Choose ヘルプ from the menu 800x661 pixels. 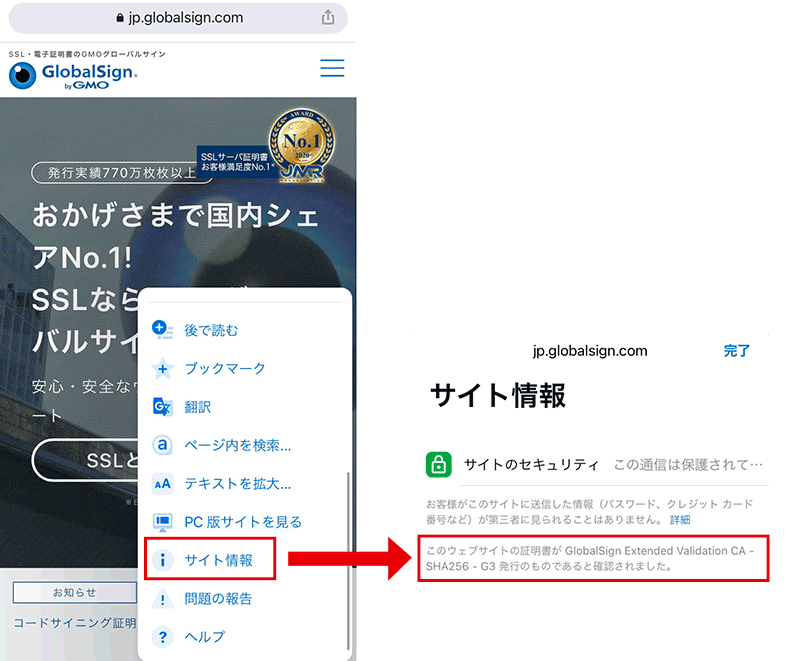pyautogui.click(x=204, y=637)
